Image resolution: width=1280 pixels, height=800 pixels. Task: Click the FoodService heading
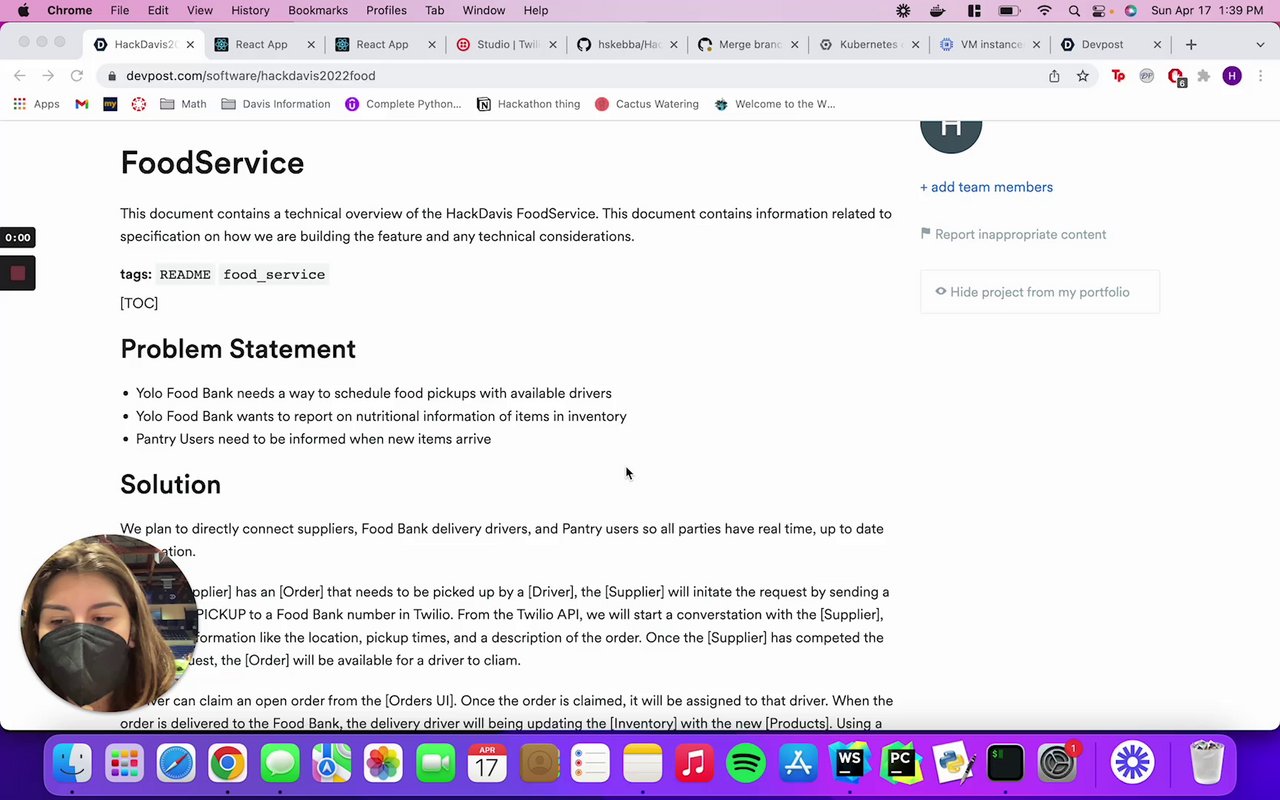click(x=212, y=163)
